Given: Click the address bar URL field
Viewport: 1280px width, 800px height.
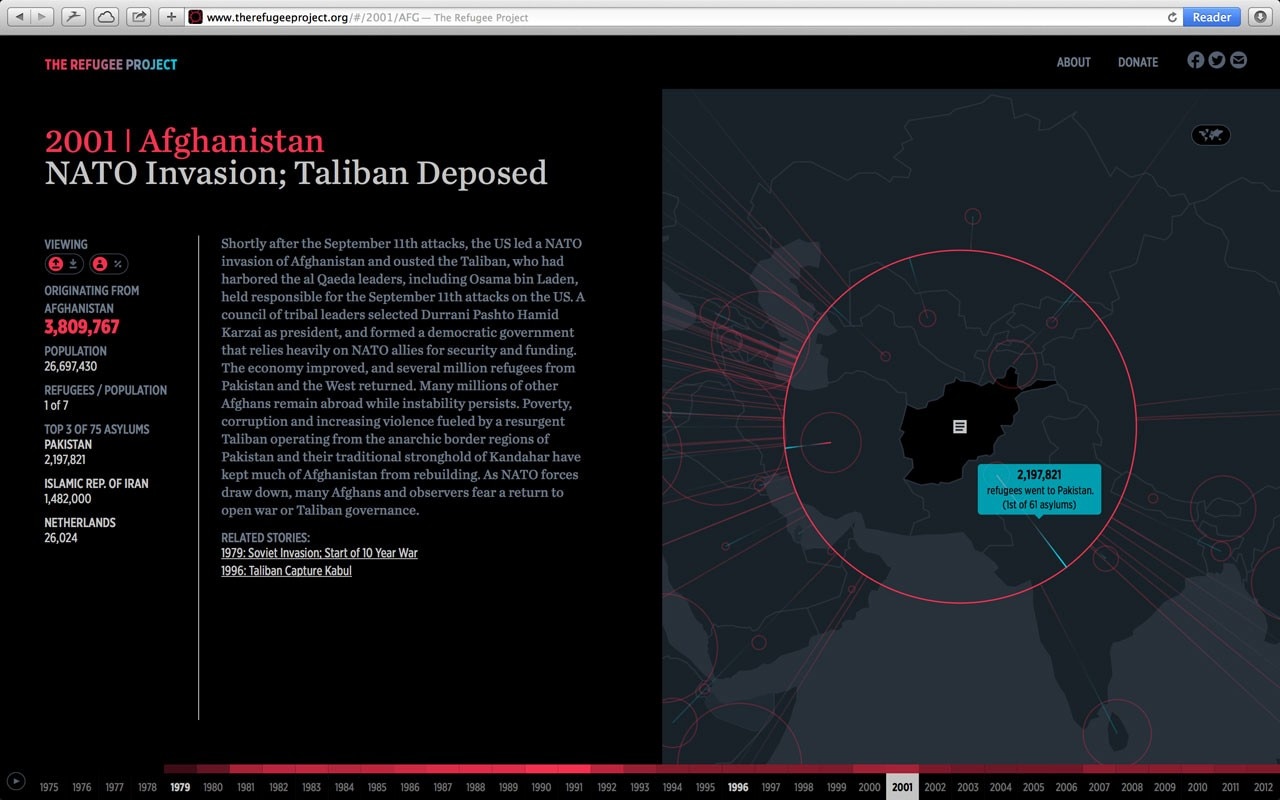Looking at the screenshot, I should tap(680, 17).
